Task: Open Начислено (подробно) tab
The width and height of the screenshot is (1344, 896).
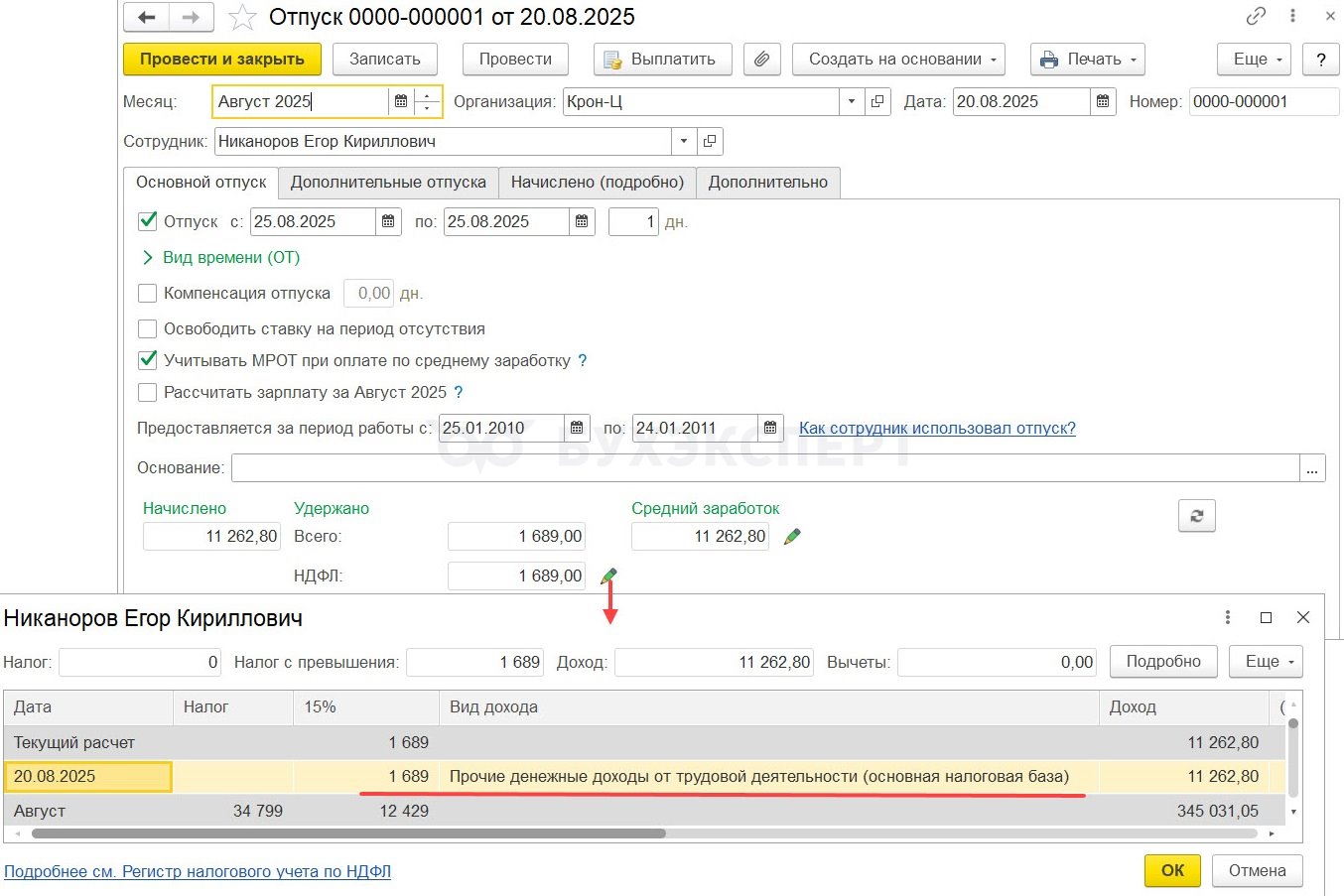Action: 597,183
